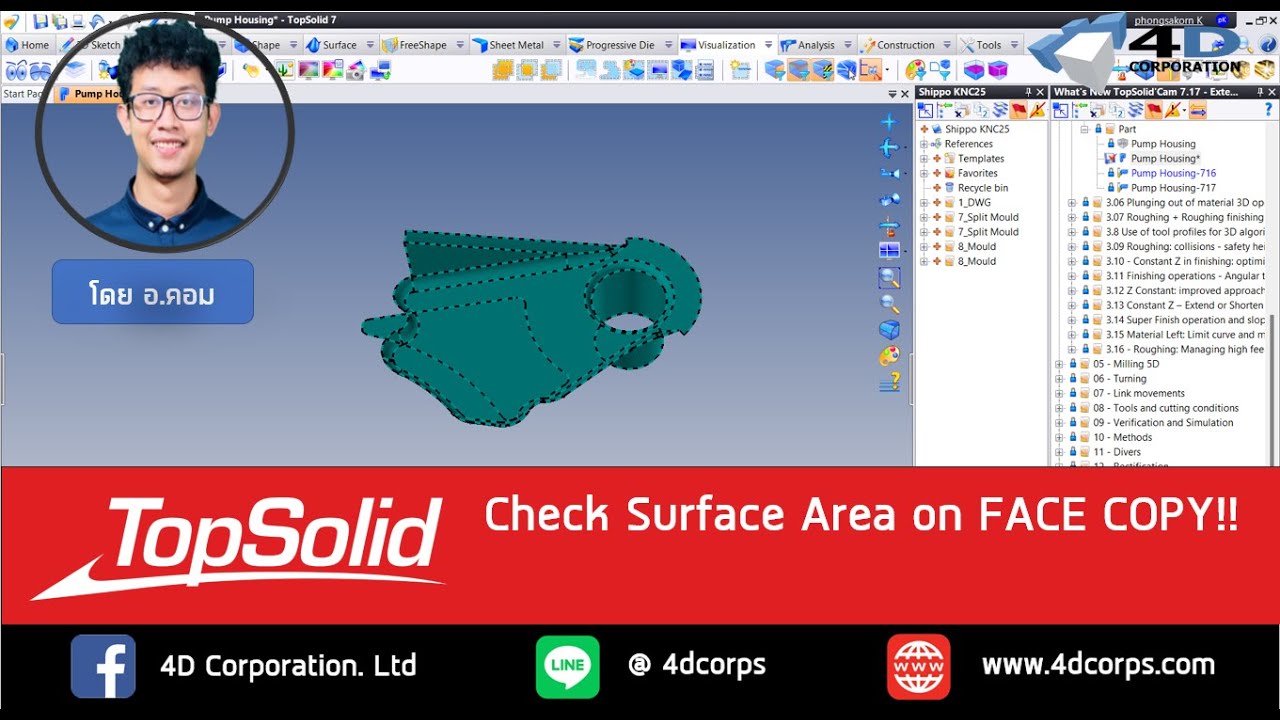
Task: Expand the 08 - Tools and cutting conditions folder
Action: tap(1059, 408)
